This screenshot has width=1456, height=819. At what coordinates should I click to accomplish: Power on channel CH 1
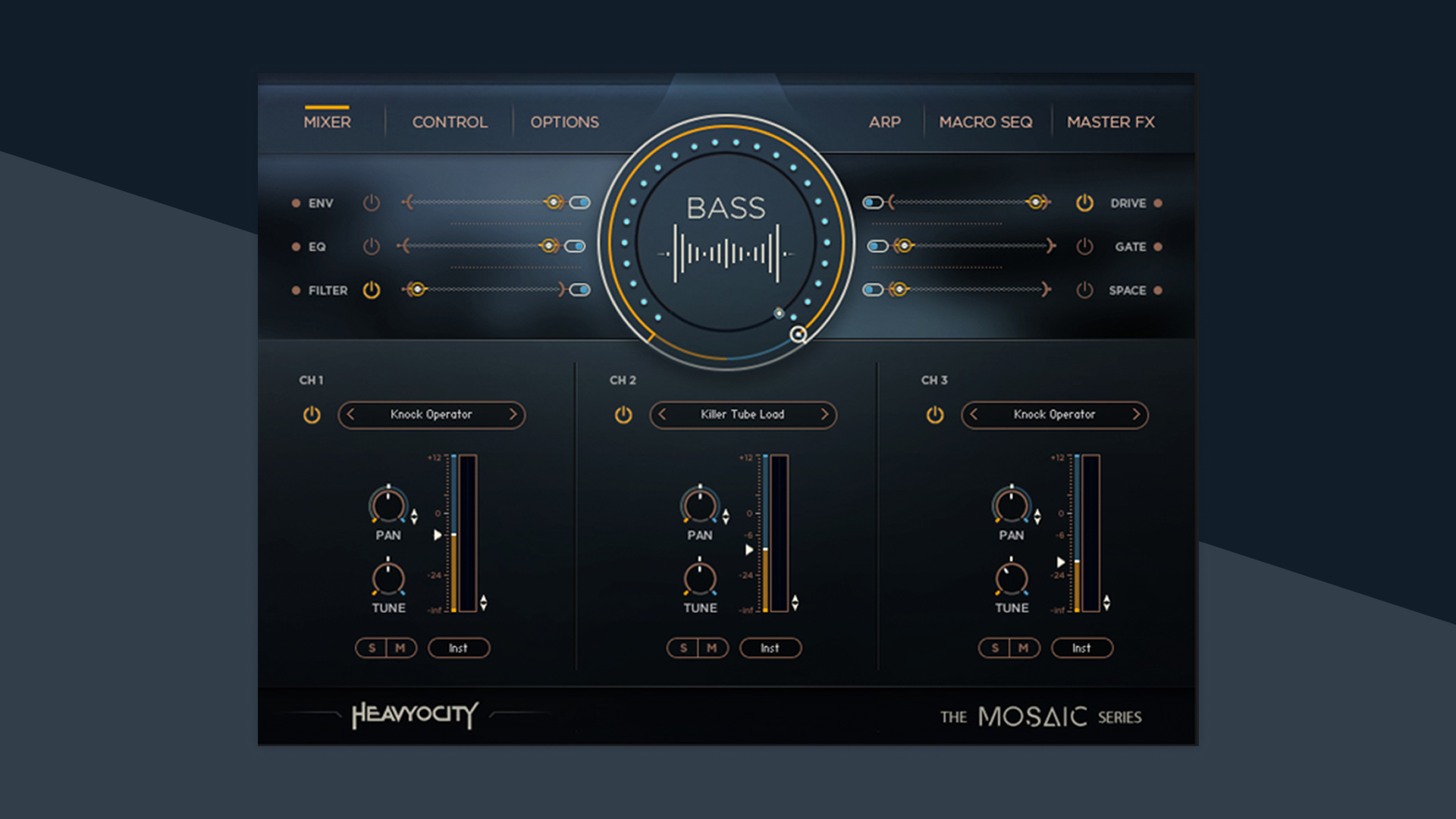(x=312, y=415)
